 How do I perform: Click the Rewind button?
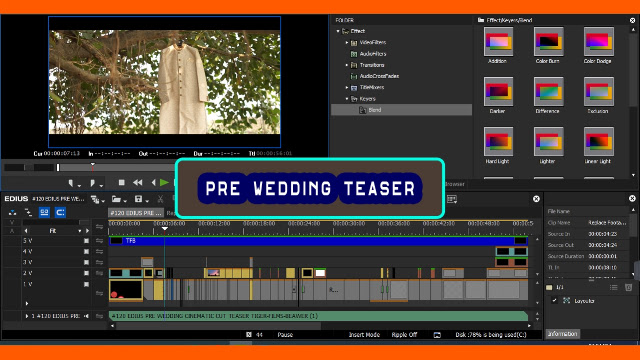(x=138, y=182)
